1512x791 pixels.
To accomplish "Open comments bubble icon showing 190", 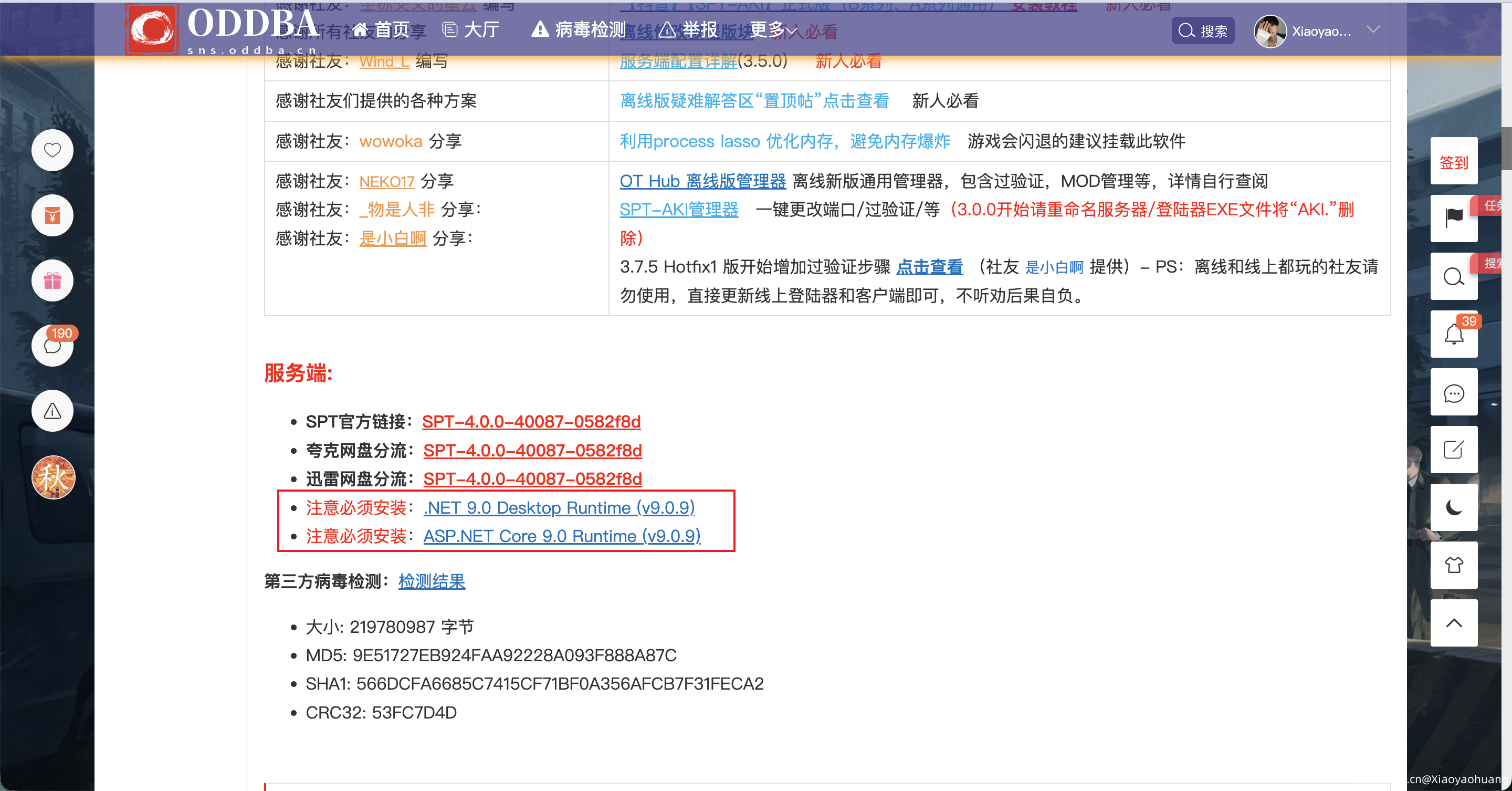I will (x=52, y=346).
